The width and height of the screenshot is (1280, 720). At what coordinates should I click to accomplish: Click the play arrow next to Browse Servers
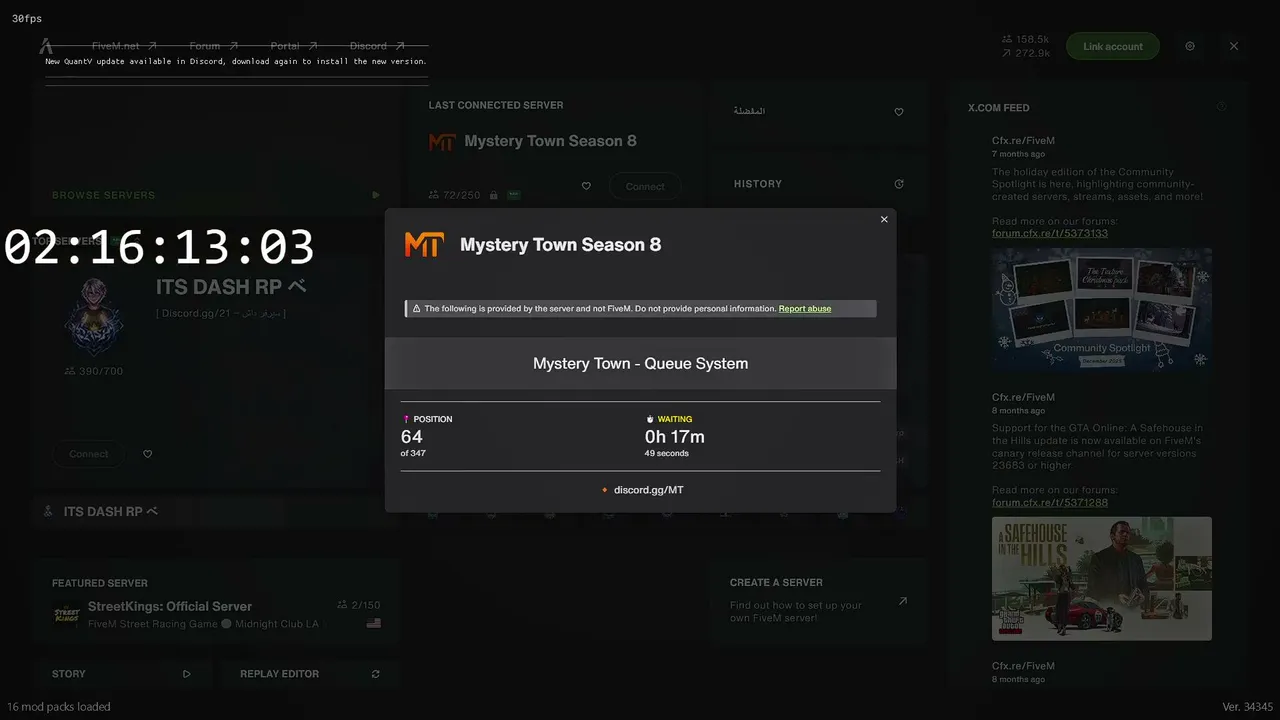tap(376, 195)
